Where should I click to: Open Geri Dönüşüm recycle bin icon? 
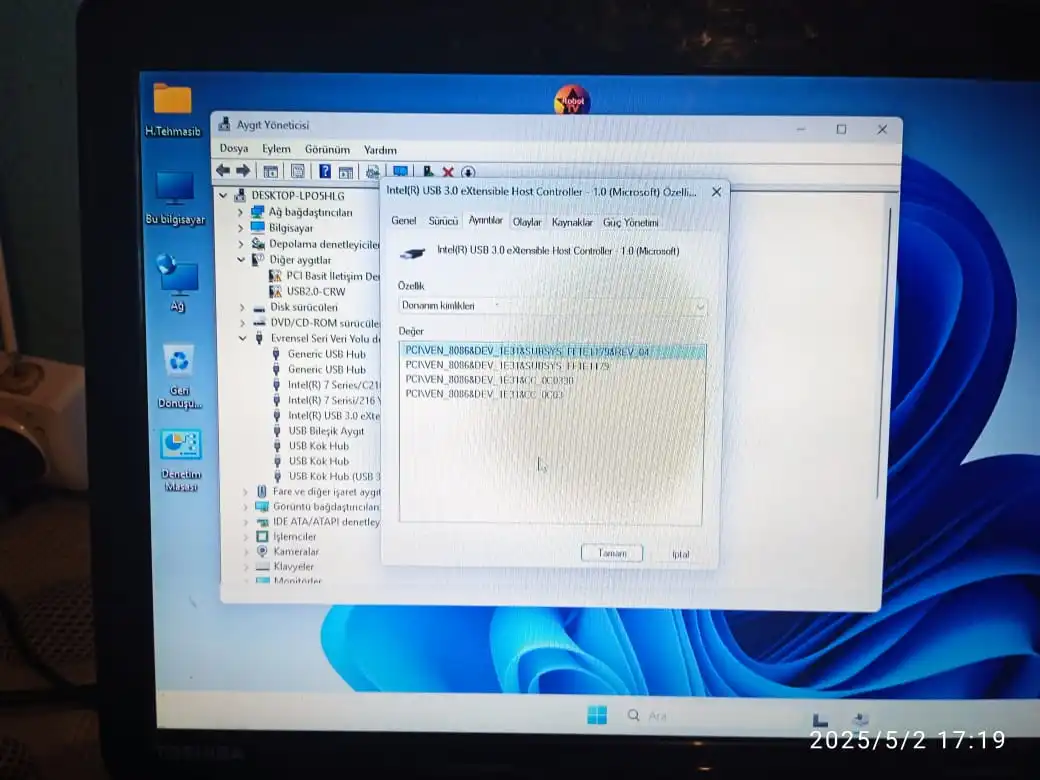click(180, 376)
